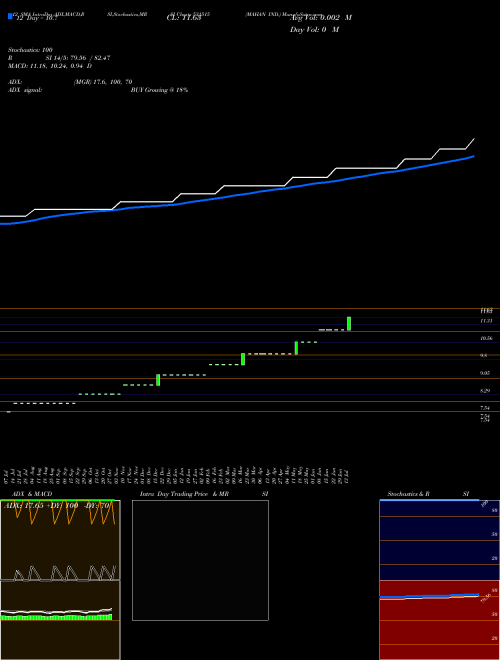Click the 'Intra Day Trading Price & MR' title
The width and height of the screenshot is (500, 660).
pos(184,494)
